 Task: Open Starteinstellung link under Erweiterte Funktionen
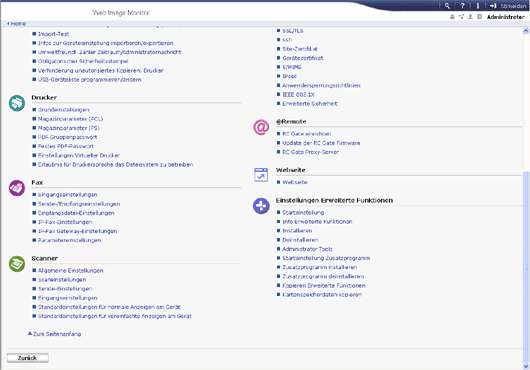pos(303,213)
